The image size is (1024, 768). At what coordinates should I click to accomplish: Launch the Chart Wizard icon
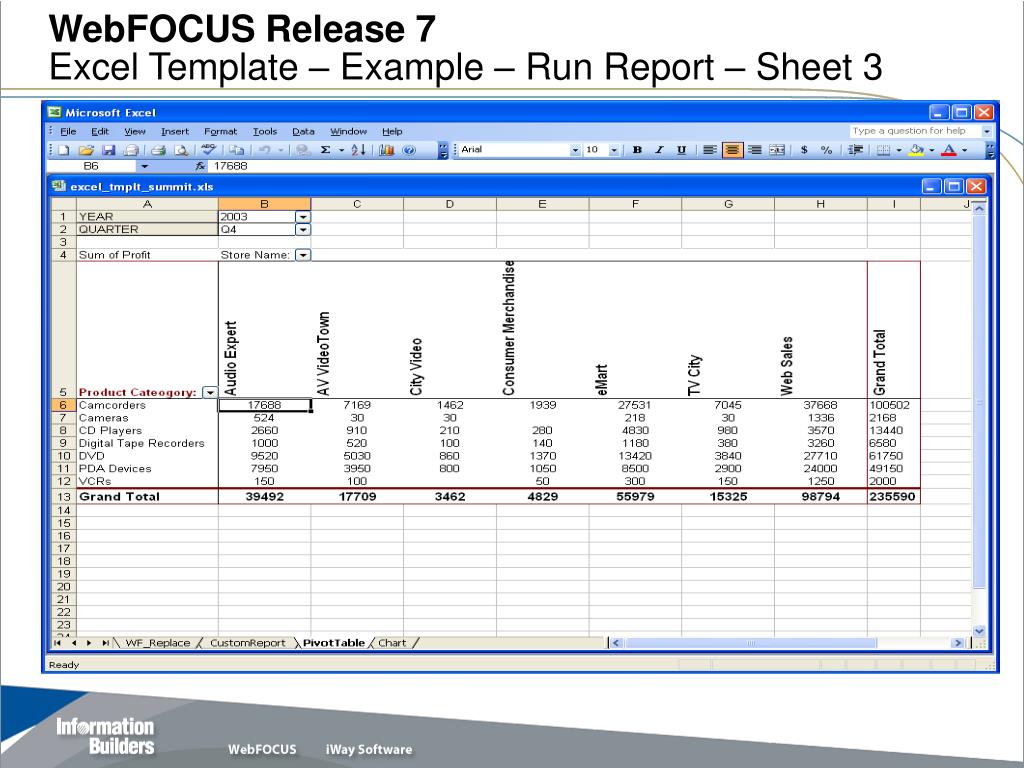387,150
